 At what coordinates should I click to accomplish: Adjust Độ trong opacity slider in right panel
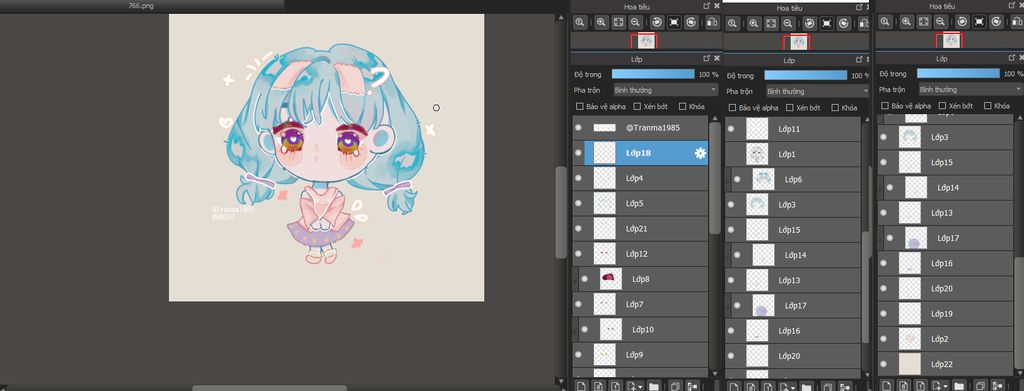[x=958, y=74]
